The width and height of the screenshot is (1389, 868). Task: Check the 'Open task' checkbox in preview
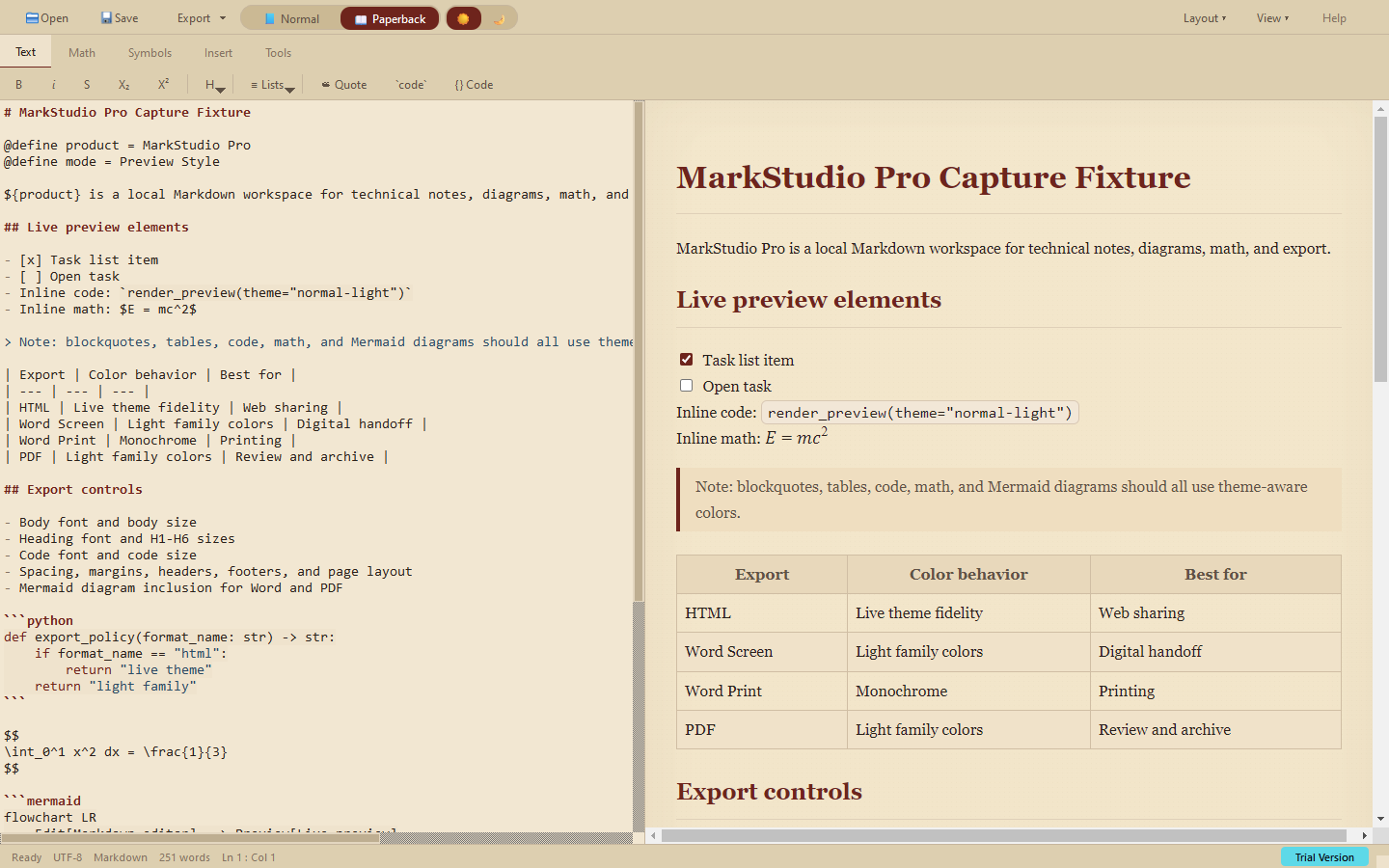(x=686, y=385)
